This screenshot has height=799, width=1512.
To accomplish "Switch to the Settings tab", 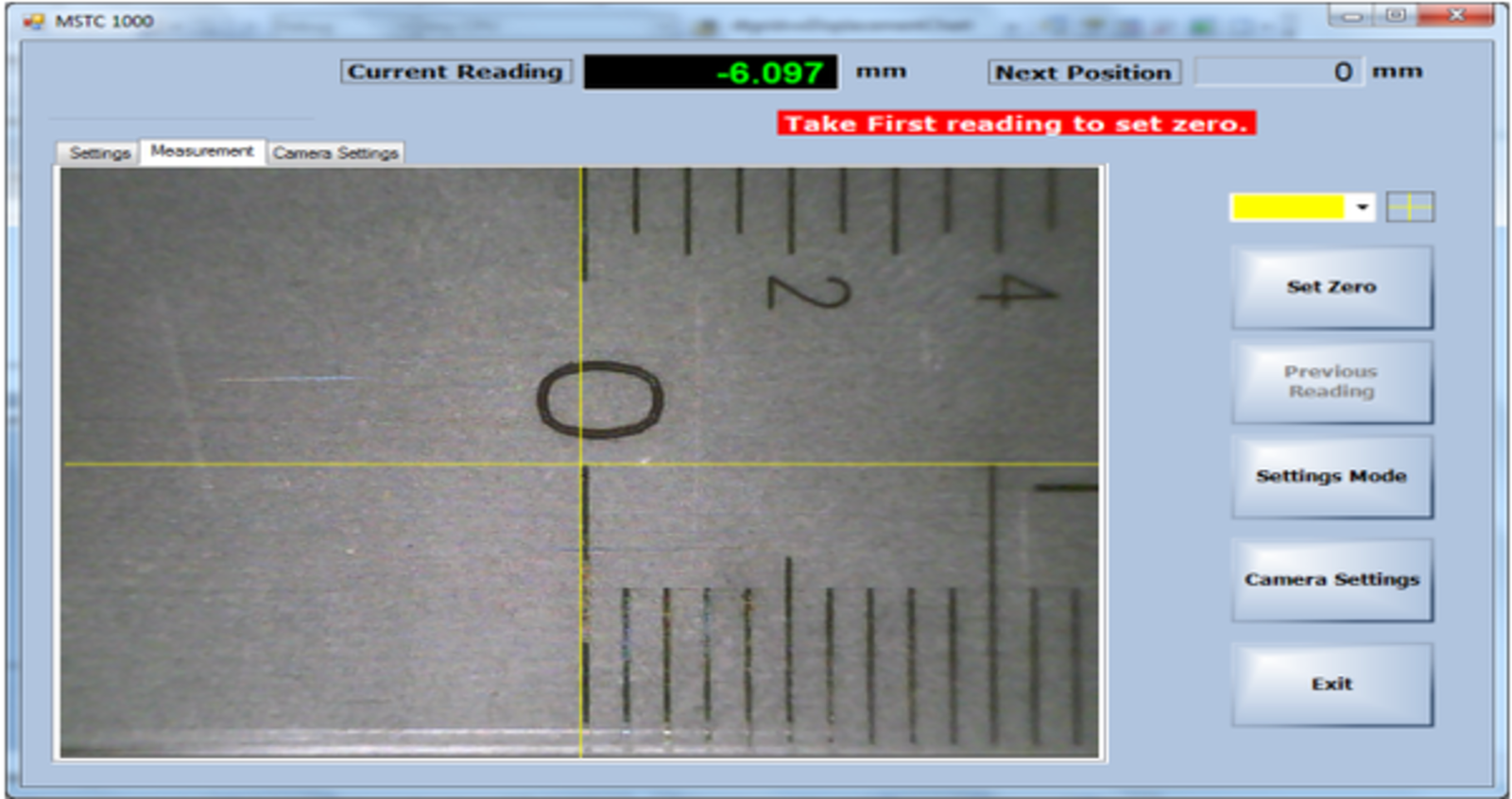I will 99,153.
